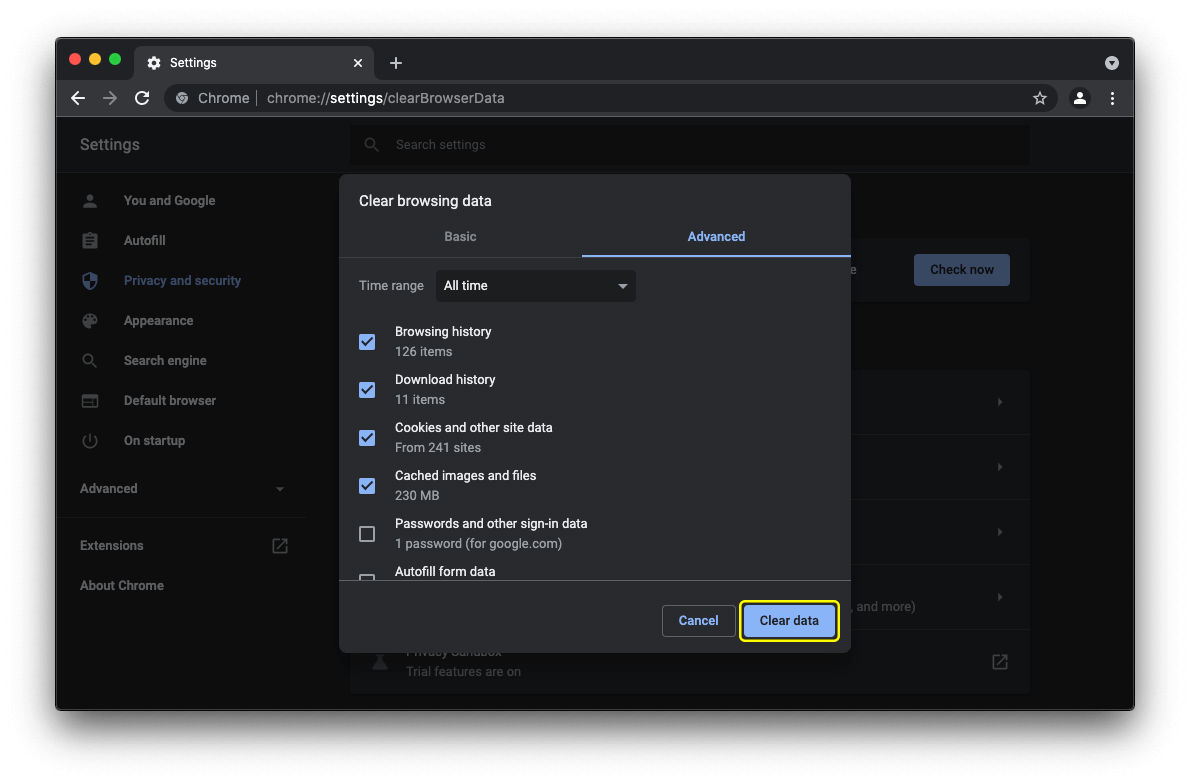Click the On startup power icon

pos(90,441)
